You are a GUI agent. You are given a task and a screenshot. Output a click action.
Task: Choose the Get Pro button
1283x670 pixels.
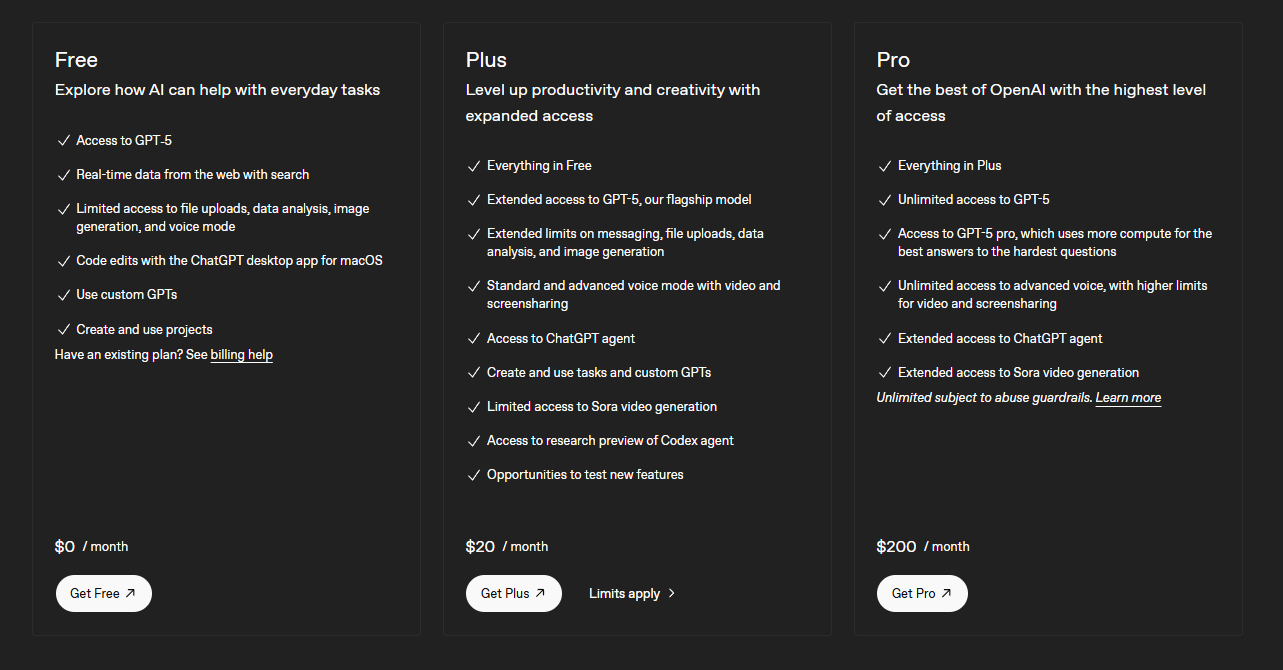pyautogui.click(x=922, y=593)
